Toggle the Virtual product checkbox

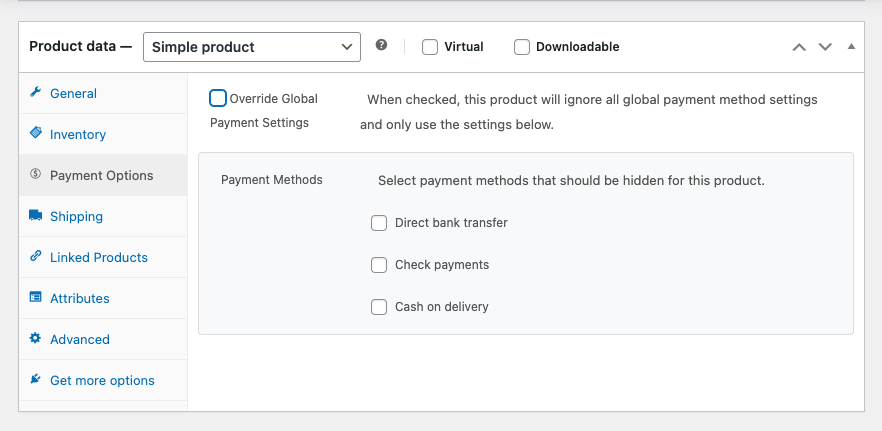click(x=430, y=47)
